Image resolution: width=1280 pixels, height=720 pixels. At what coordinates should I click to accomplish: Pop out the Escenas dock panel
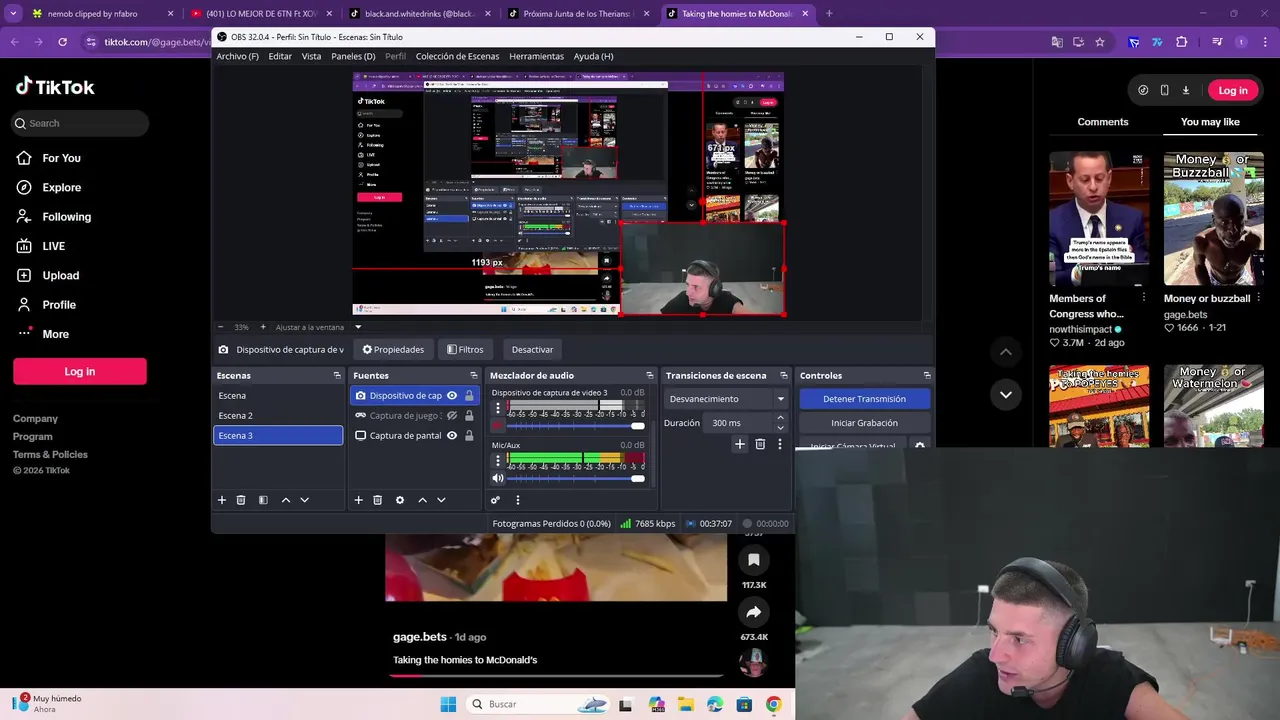click(x=337, y=376)
